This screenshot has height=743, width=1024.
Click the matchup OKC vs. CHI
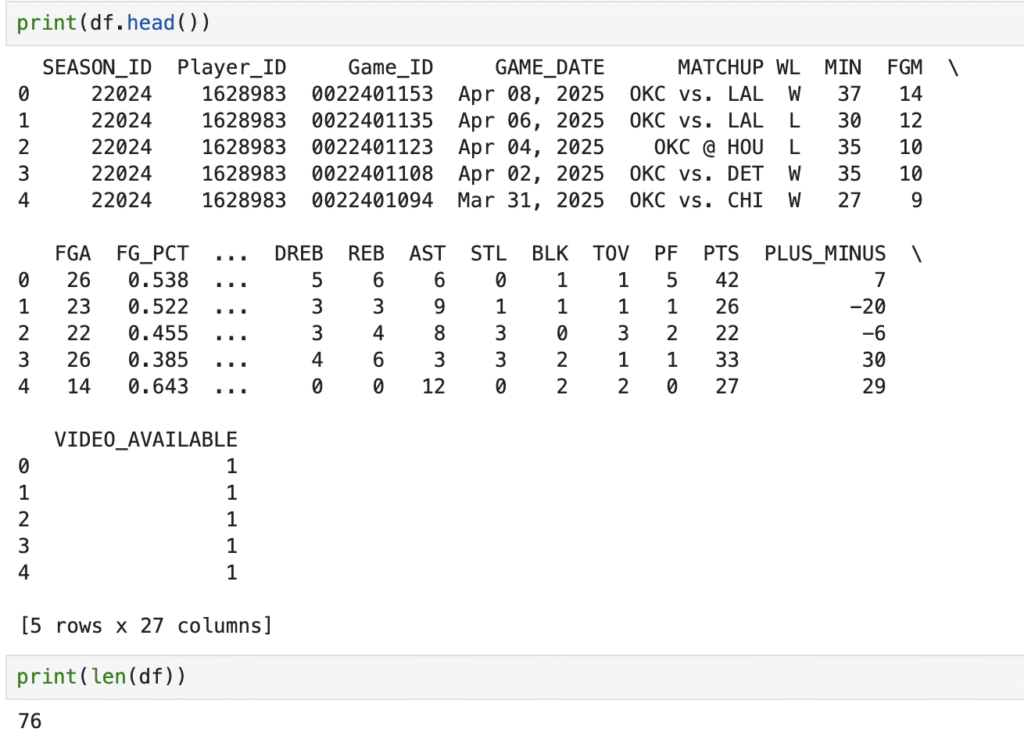point(696,200)
